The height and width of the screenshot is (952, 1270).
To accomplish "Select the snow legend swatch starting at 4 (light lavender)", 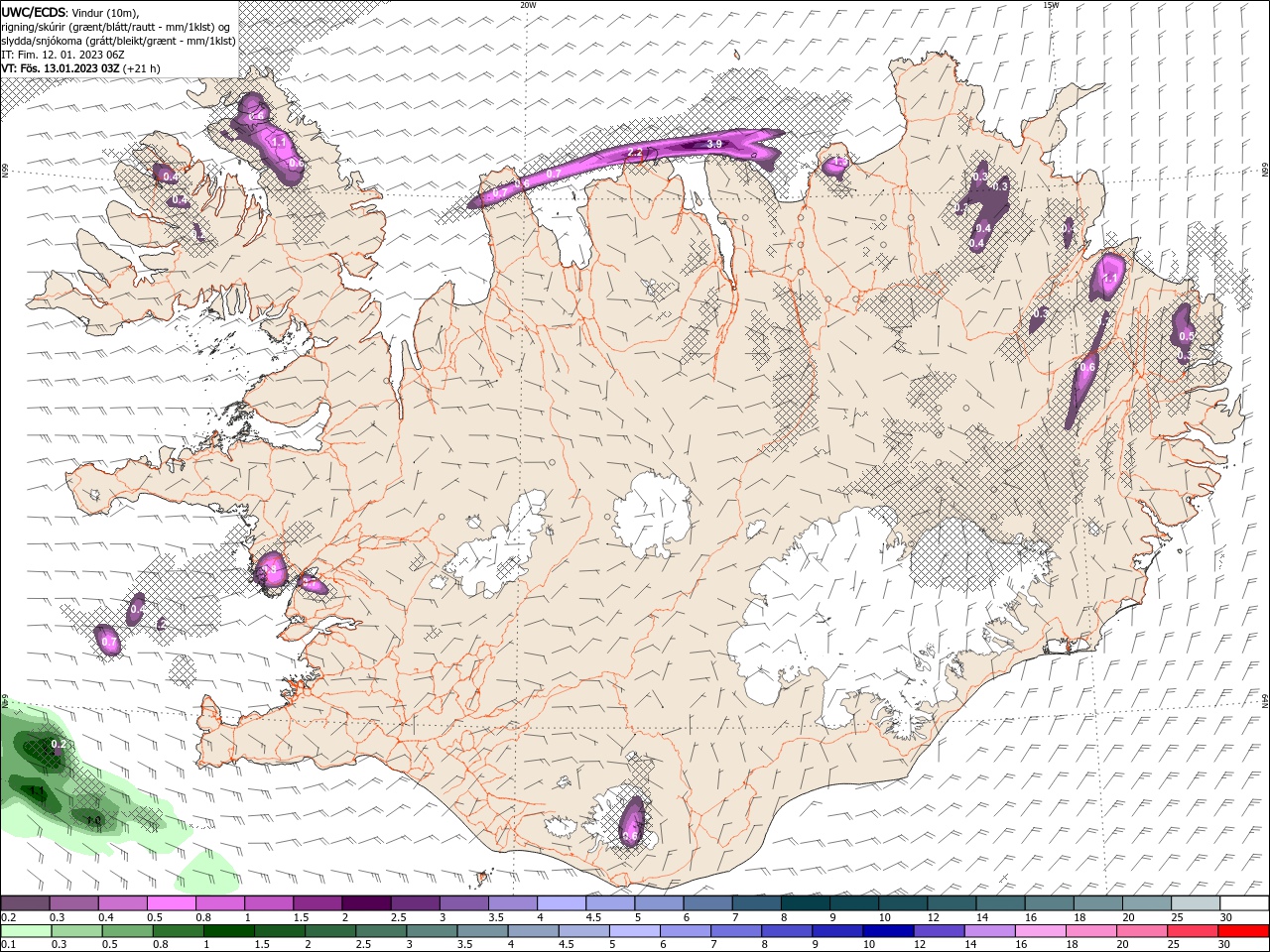I will coord(562,903).
